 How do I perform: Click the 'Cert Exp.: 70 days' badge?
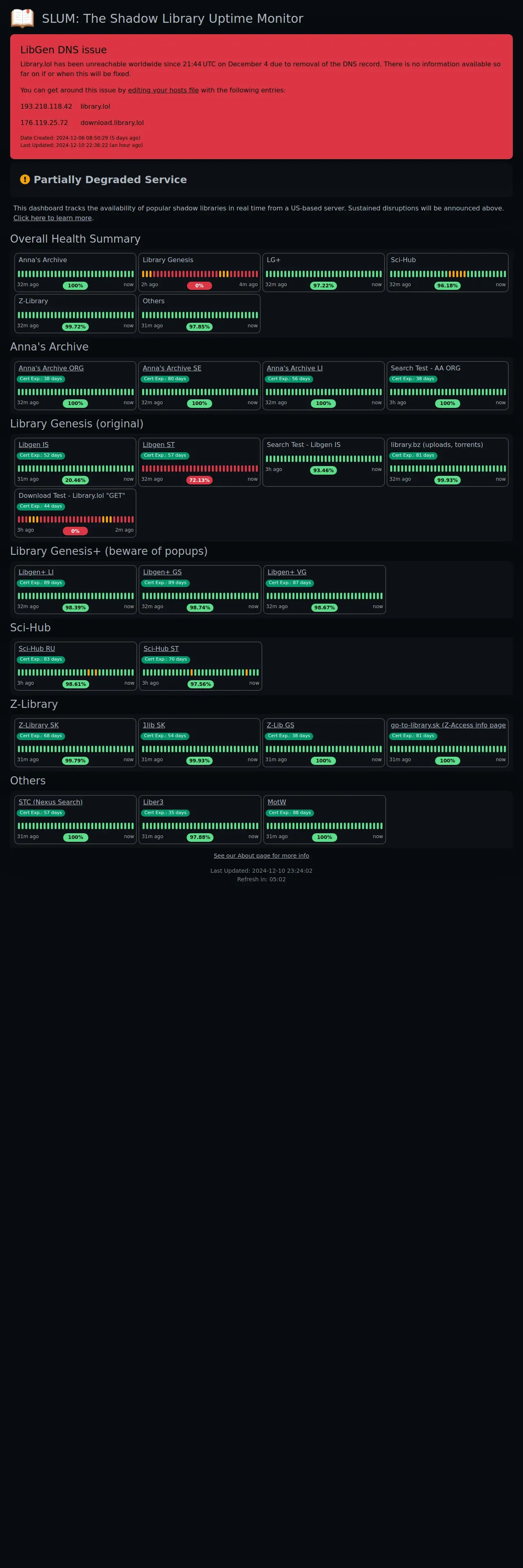point(166,659)
